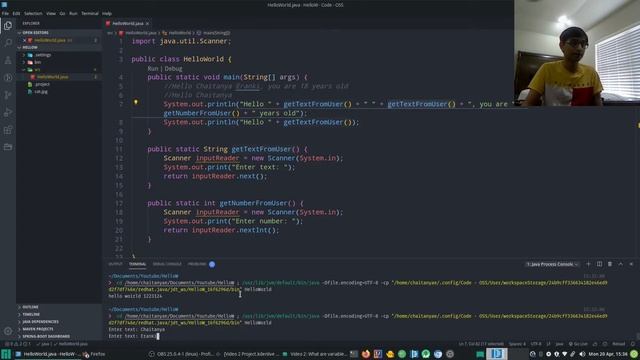Viewport: 640px width, 360px height.
Task: Close the HelloWorld.java editor tab
Action: 147,24
